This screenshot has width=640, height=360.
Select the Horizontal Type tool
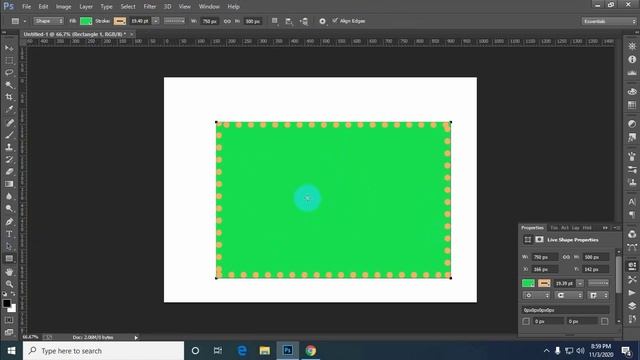click(9, 234)
